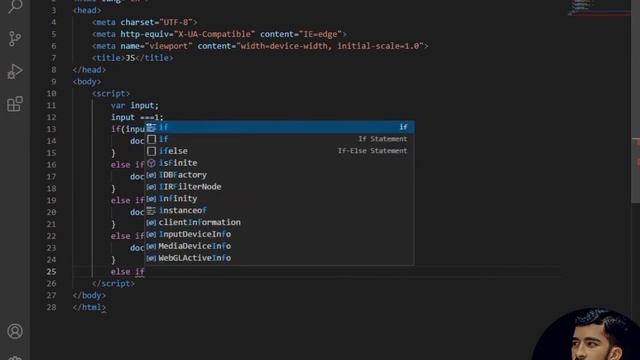Click the function icon beside 'isFinite'

click(x=151, y=163)
